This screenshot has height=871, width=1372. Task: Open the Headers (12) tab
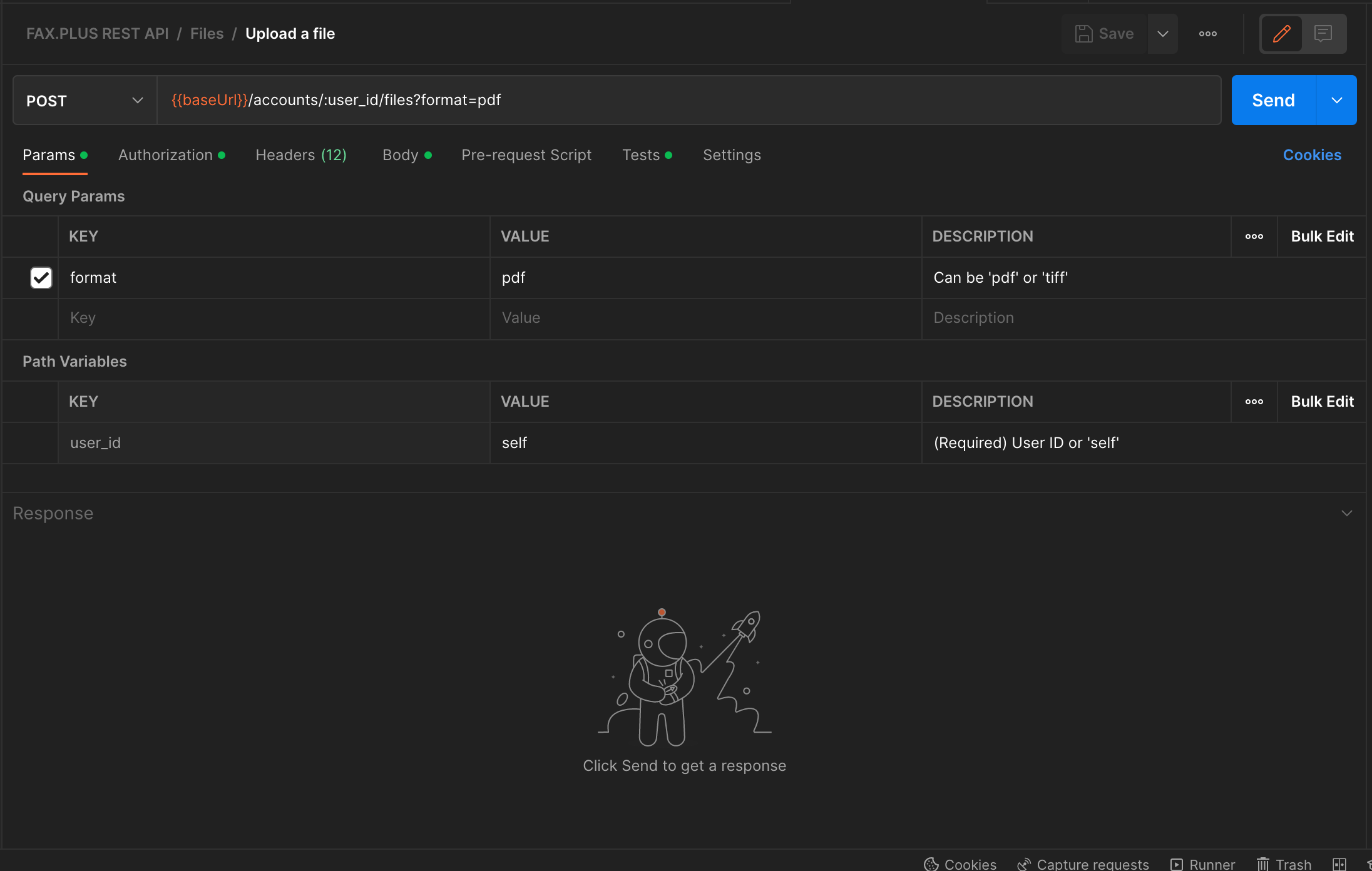coord(300,155)
